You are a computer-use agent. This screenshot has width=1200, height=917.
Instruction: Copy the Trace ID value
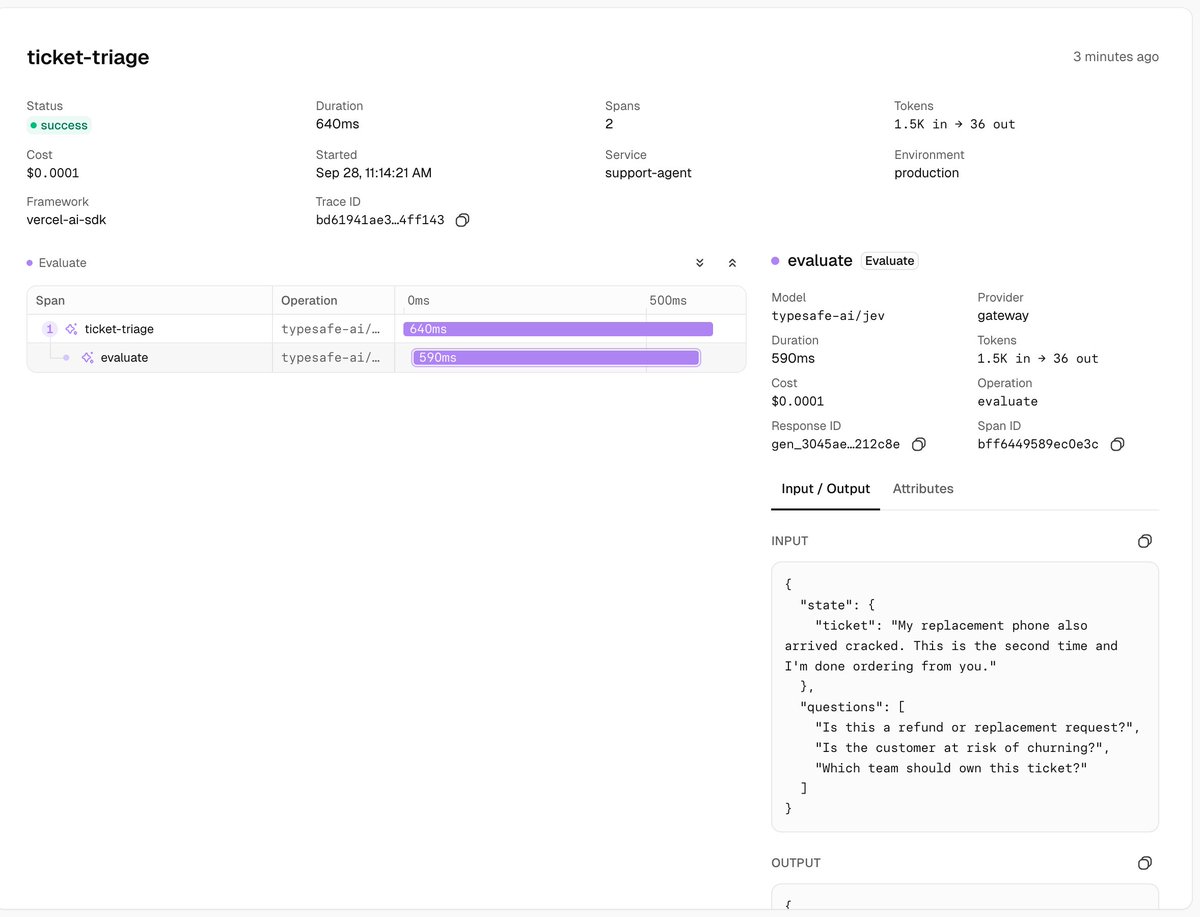pyautogui.click(x=462, y=220)
